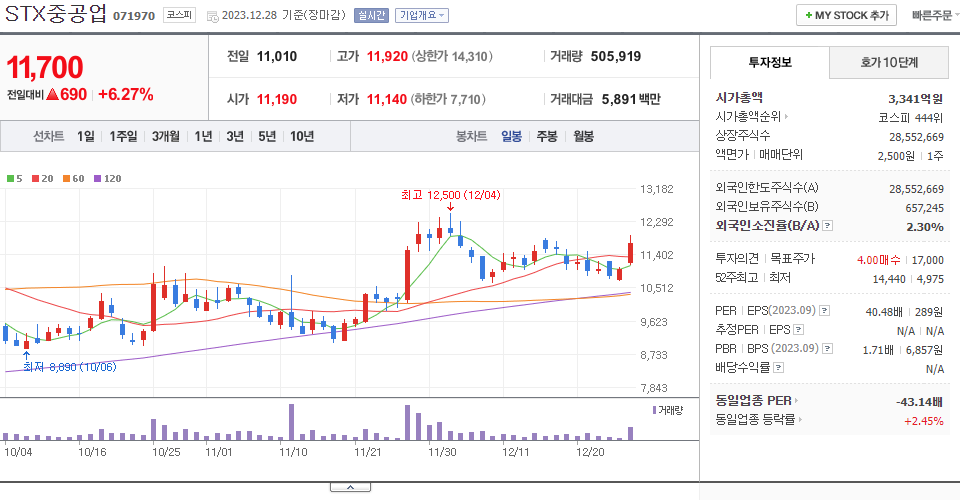
Task: Click the 코스피 market badge
Action: [179, 15]
